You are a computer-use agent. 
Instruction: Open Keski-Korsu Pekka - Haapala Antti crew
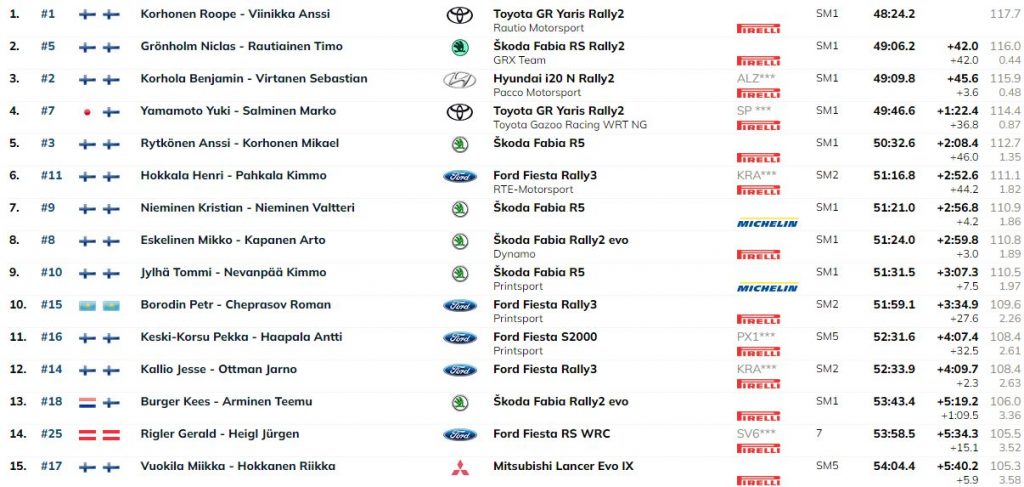[x=241, y=338]
